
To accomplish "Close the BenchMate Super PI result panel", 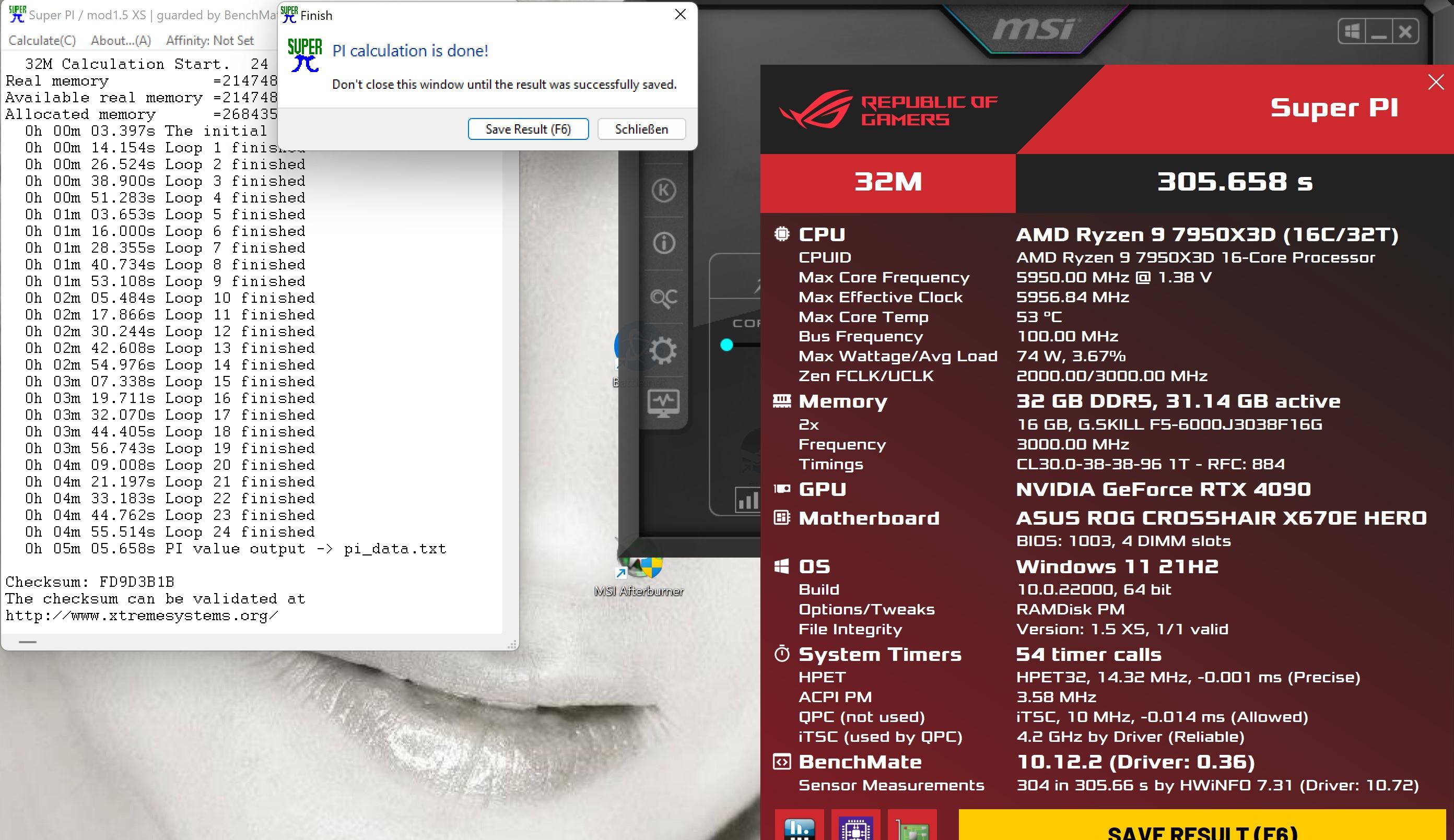I will click(x=1436, y=82).
